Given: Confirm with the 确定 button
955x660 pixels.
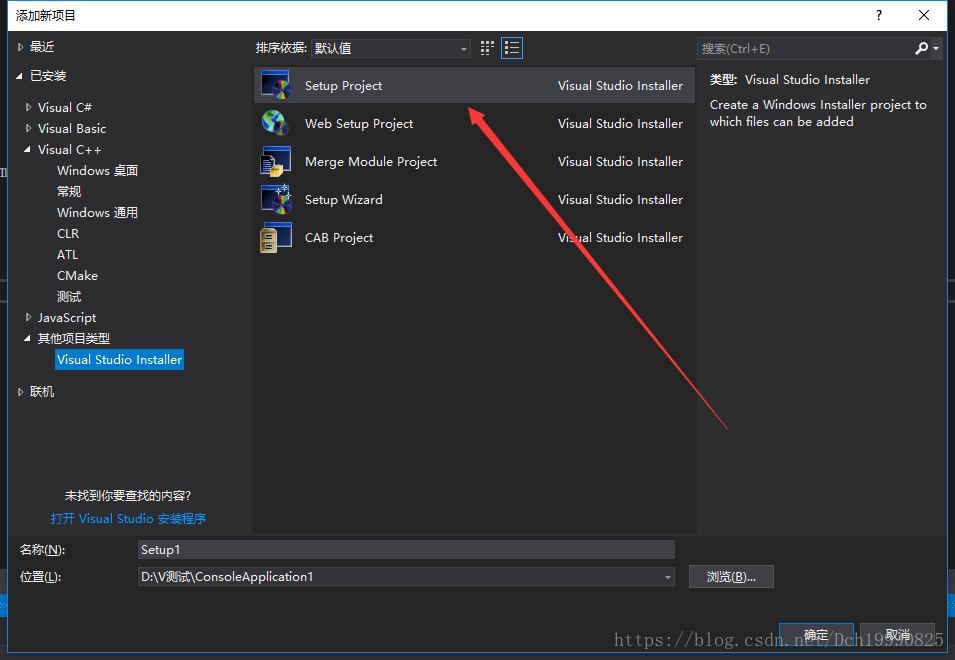Looking at the screenshot, I should [x=816, y=635].
